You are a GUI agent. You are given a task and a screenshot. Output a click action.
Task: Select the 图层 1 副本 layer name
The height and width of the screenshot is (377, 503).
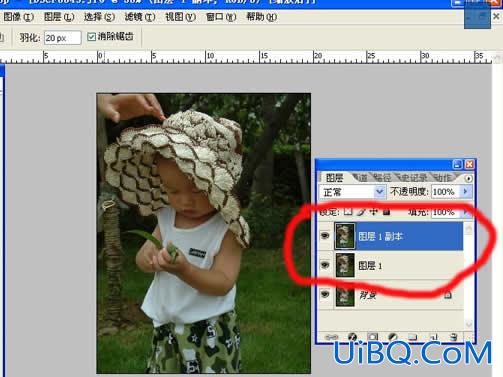point(380,236)
